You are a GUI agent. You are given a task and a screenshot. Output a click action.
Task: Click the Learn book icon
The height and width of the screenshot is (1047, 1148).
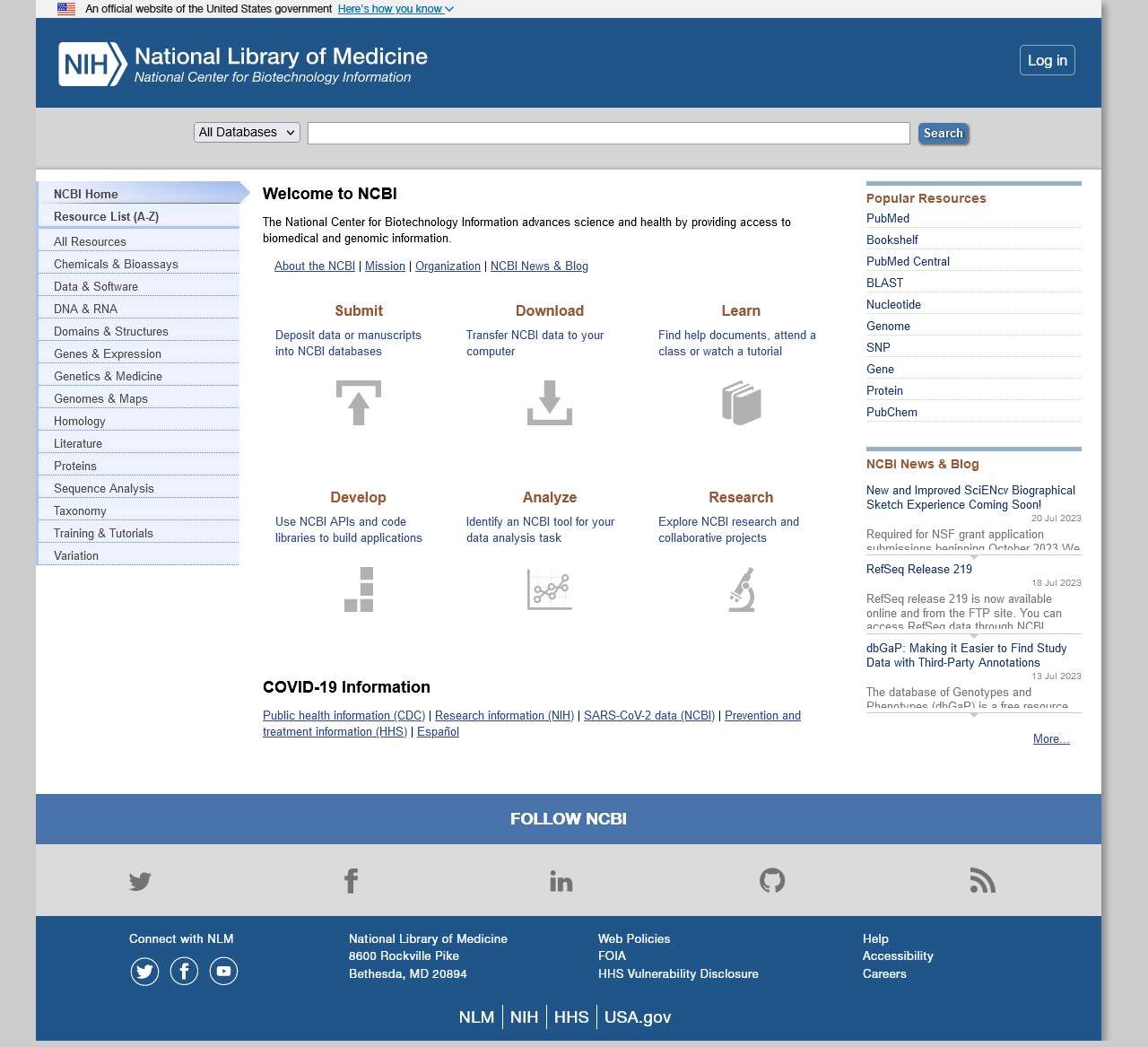click(742, 402)
